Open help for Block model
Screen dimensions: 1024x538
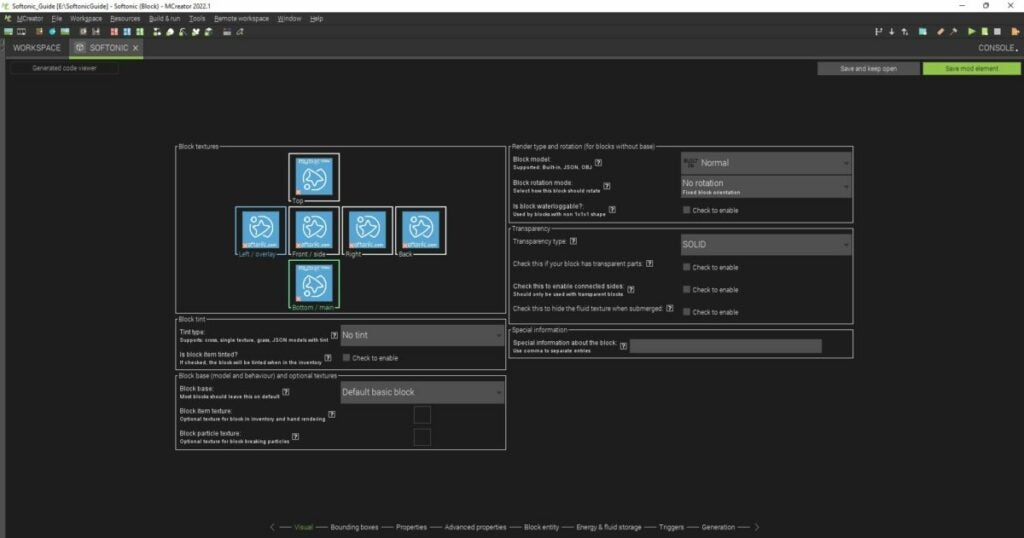pyautogui.click(x=598, y=163)
